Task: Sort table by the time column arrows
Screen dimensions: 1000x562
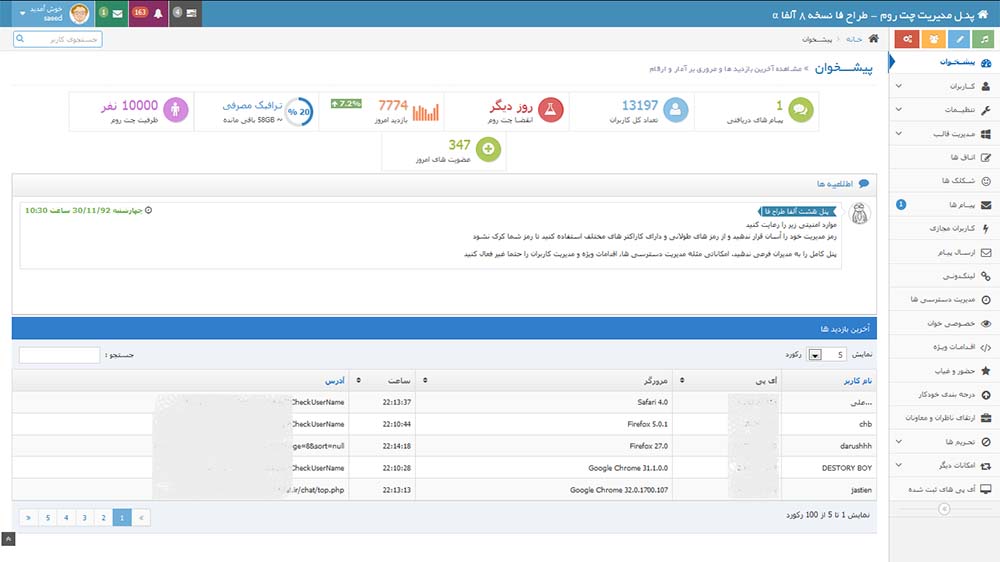Action: 358,381
